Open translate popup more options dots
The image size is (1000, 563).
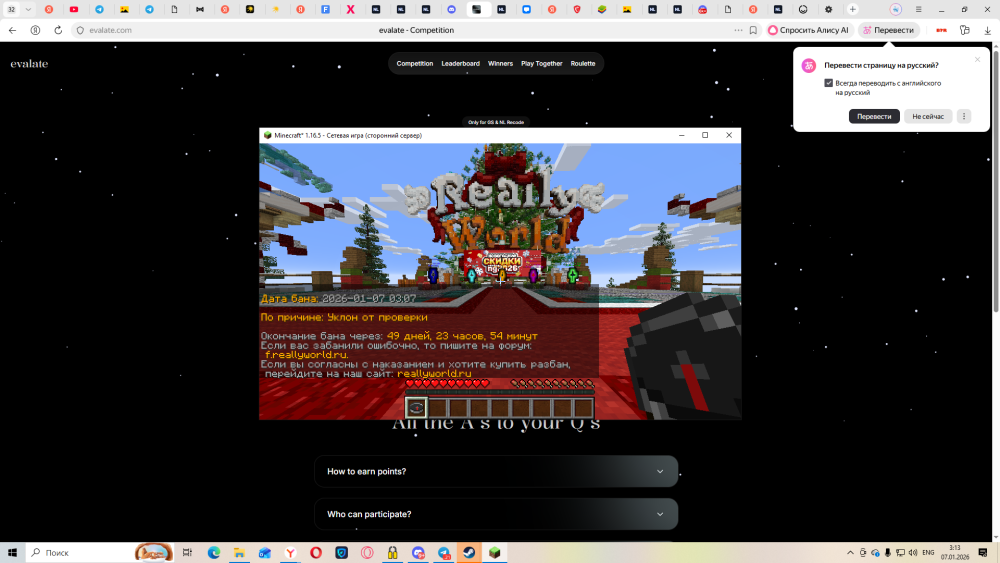point(964,116)
